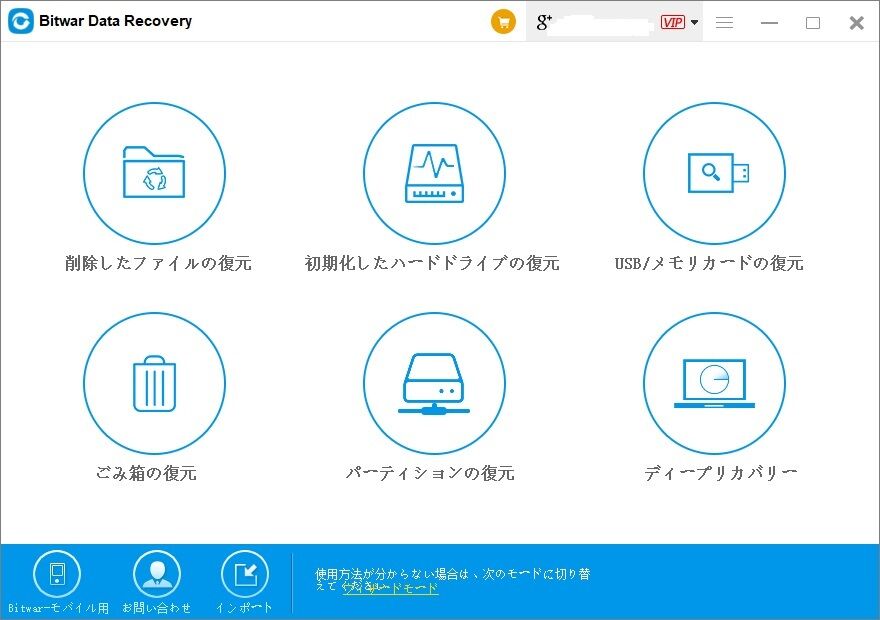Open formatted hard drive recovery
The image size is (880, 620).
point(433,173)
